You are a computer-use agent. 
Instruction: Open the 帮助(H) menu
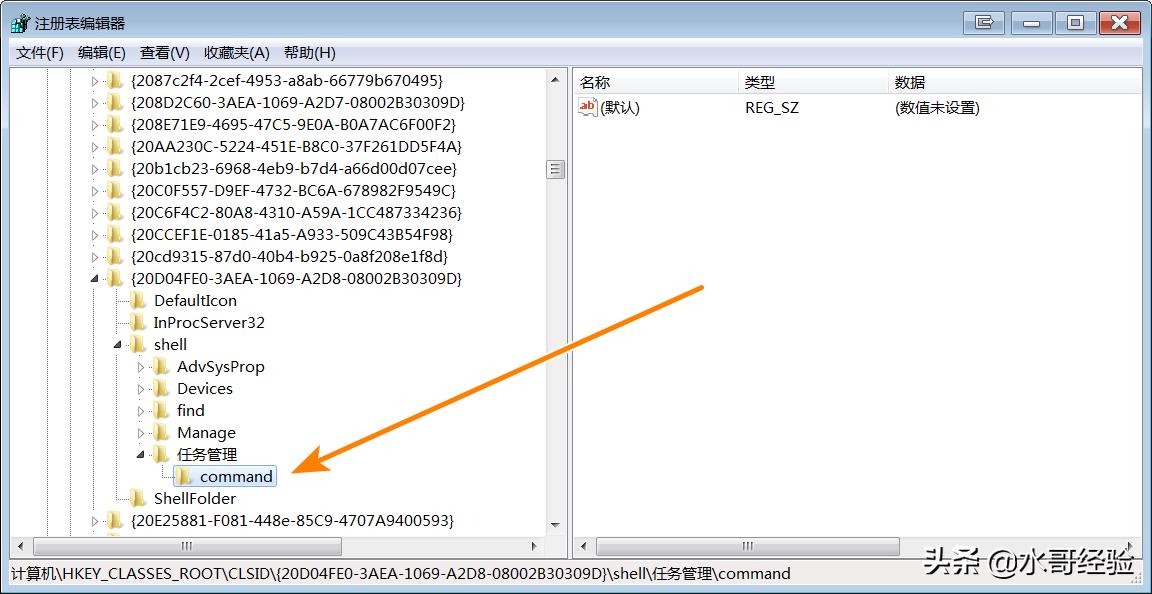click(x=309, y=53)
